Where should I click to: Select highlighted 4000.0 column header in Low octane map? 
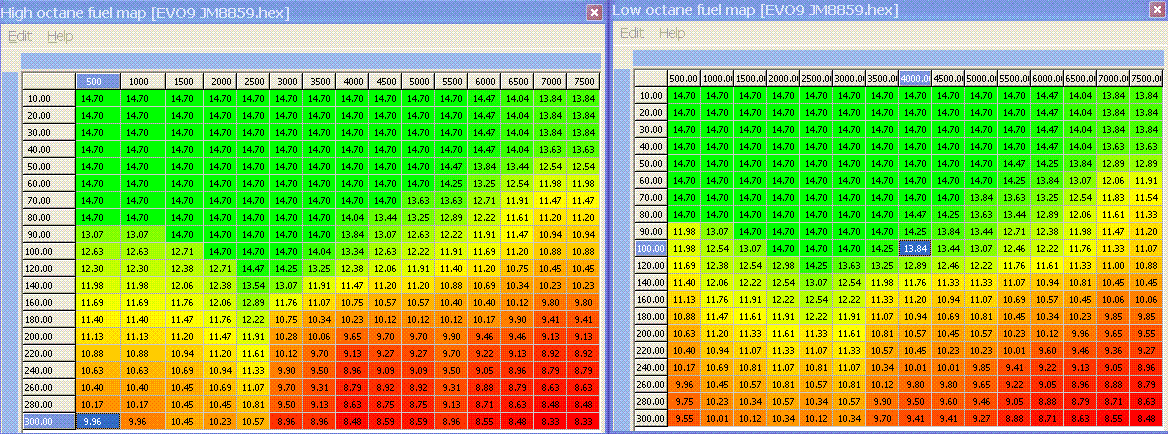(915, 78)
